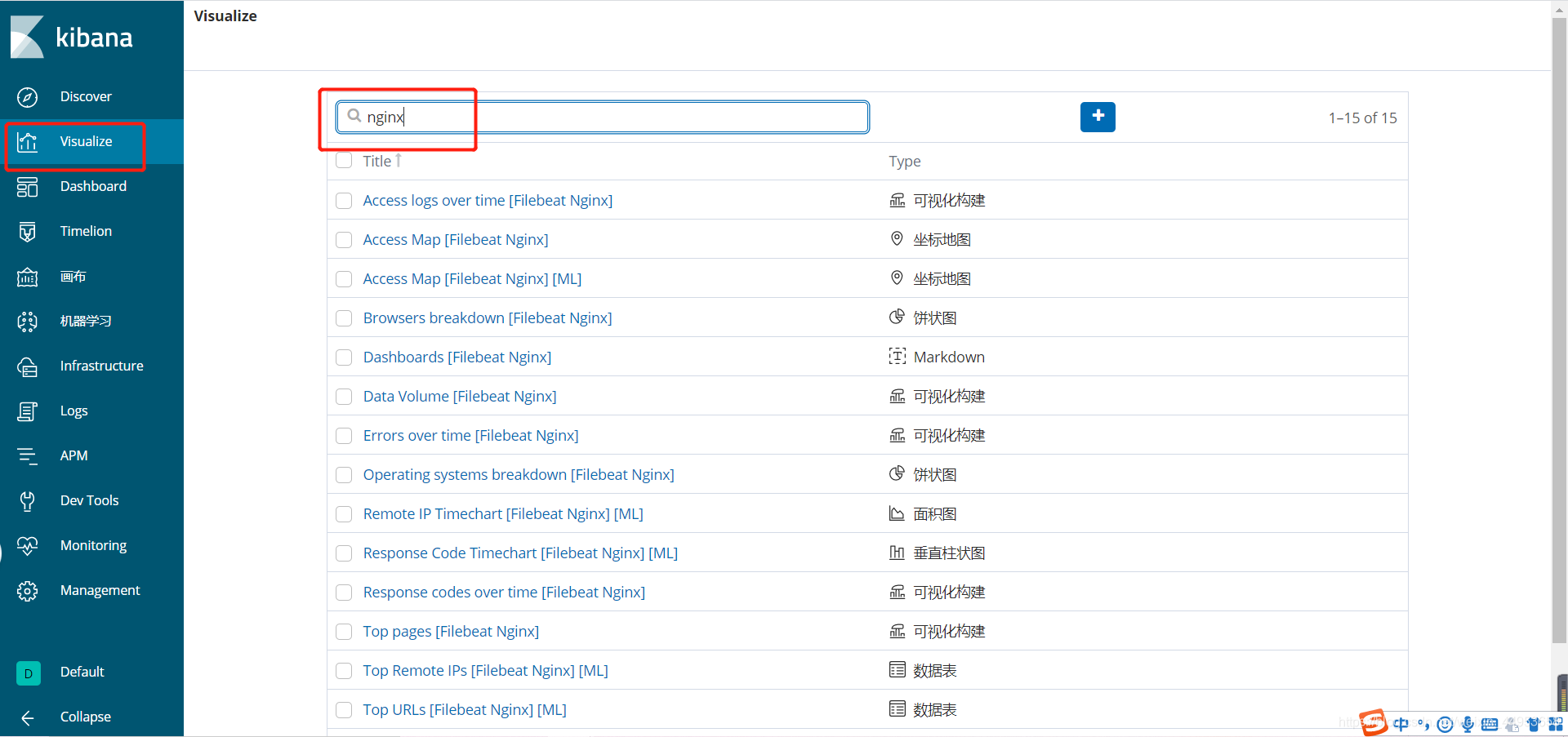Click the search magnifier icon

(x=354, y=116)
